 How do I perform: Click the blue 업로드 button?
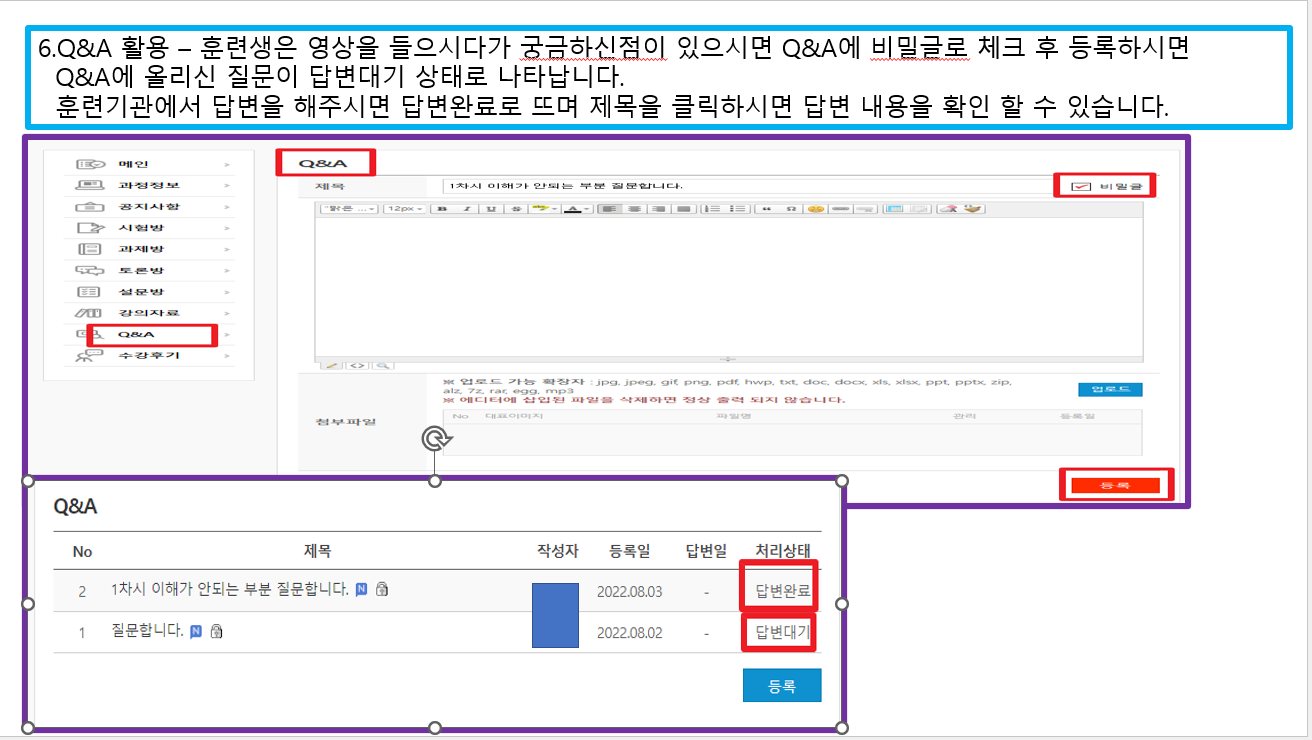coord(1110,389)
